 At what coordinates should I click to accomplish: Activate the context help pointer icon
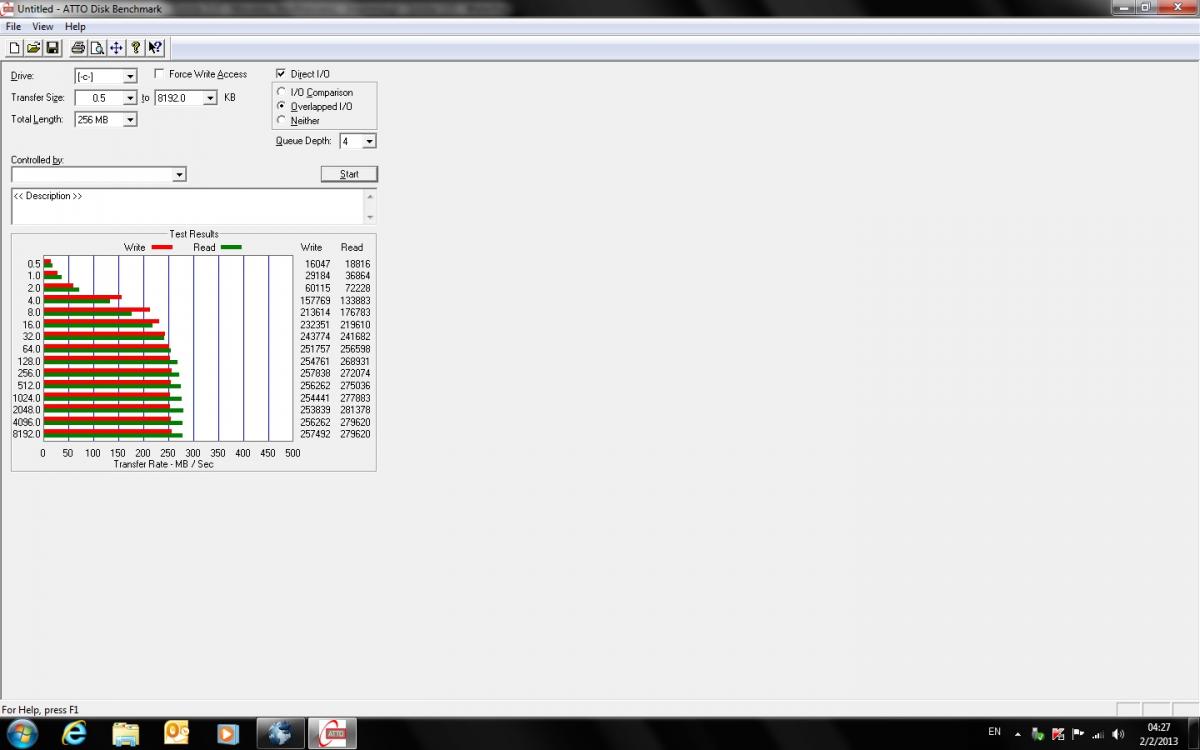(155, 48)
